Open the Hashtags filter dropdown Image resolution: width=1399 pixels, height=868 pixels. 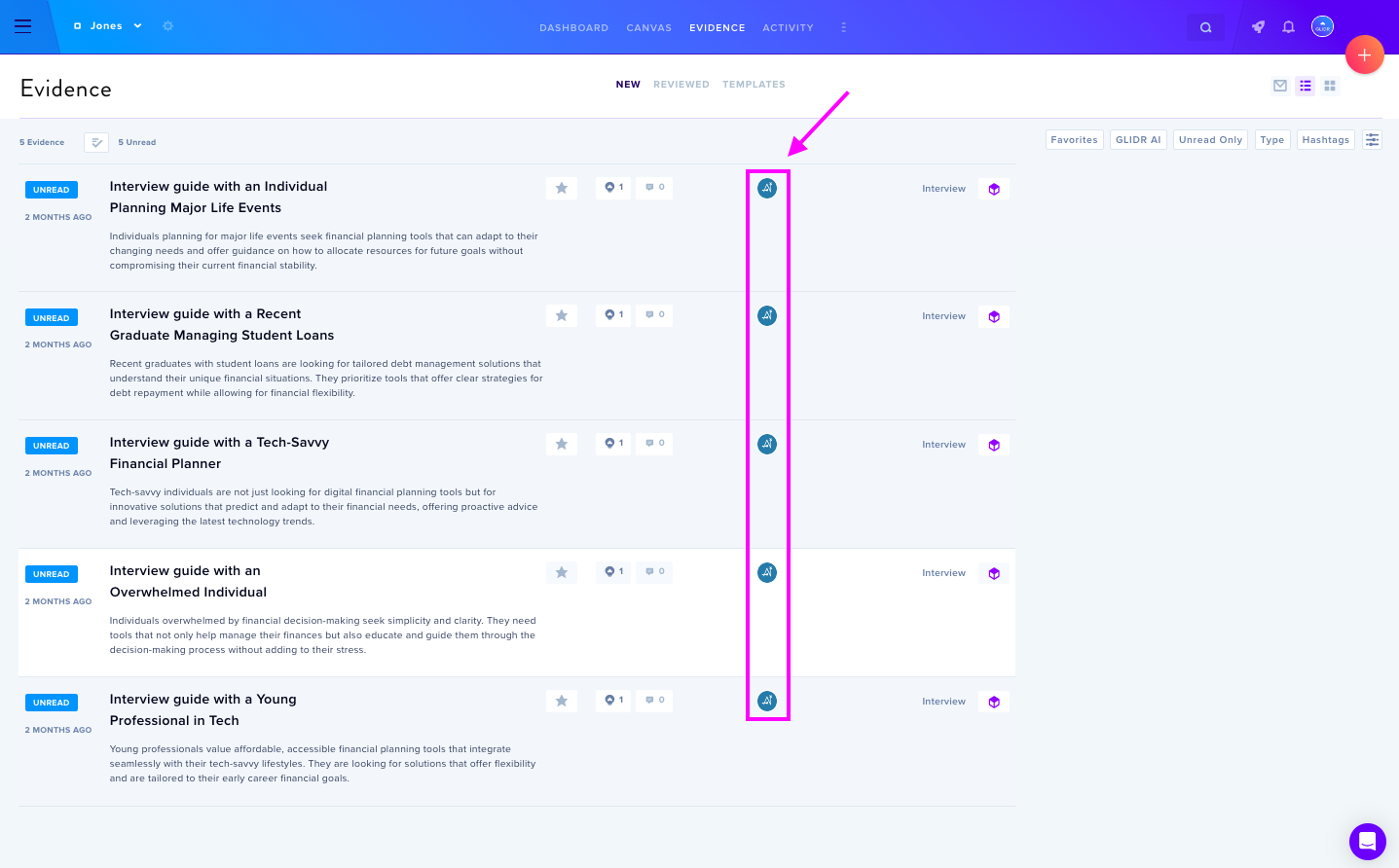click(1325, 140)
